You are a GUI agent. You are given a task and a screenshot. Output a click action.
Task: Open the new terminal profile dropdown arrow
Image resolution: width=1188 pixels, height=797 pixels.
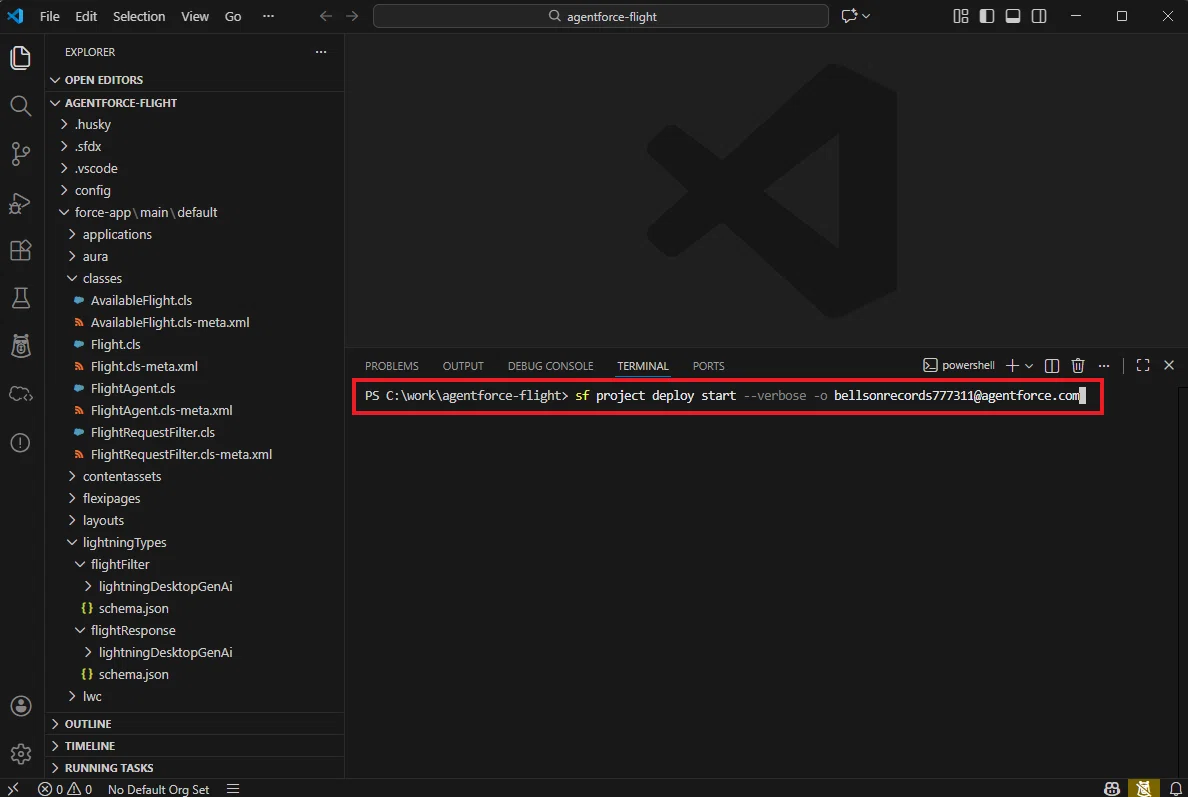click(x=1029, y=366)
